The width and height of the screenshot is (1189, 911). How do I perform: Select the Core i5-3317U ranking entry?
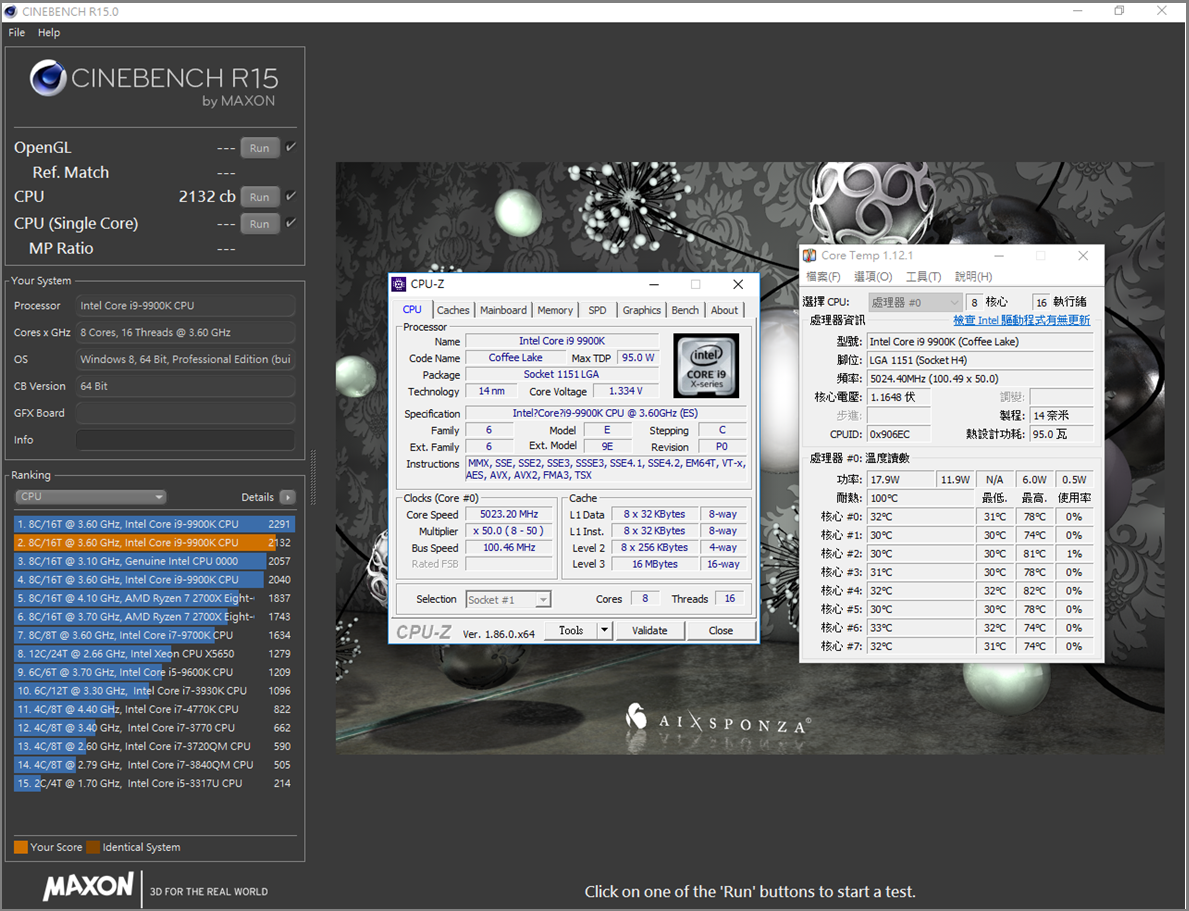click(154, 784)
